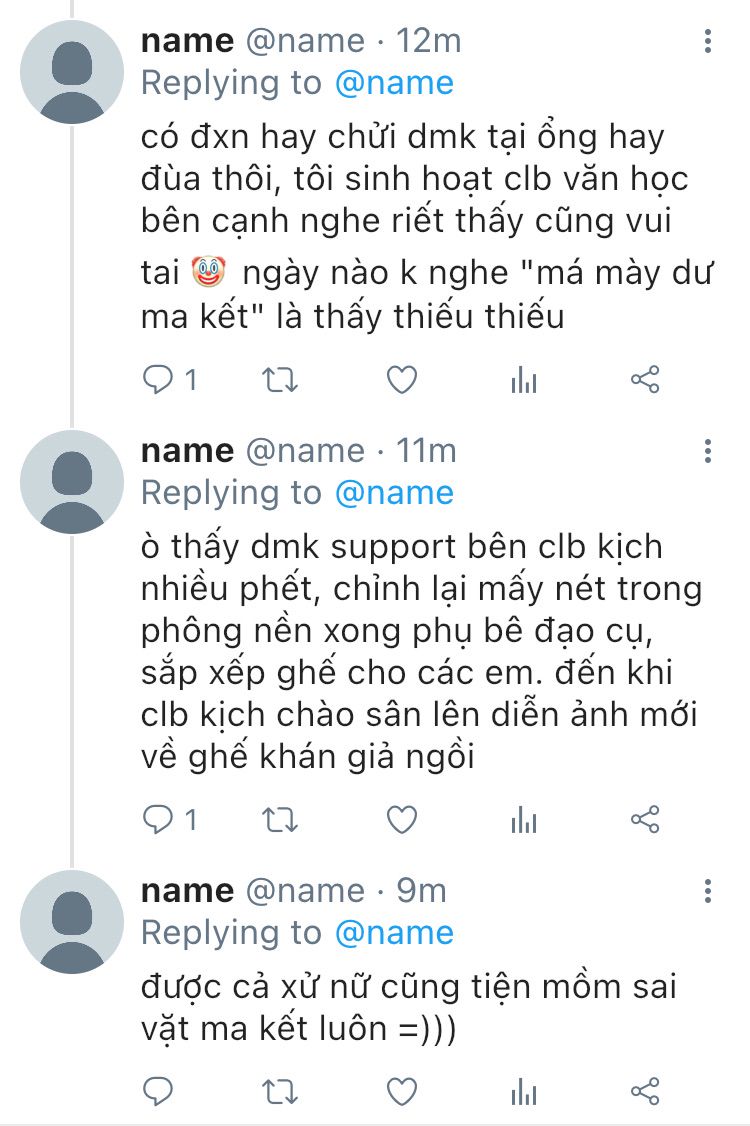Image resolution: width=750 pixels, height=1126 pixels.
Task: Share the 11m tweet
Action: pyautogui.click(x=645, y=821)
